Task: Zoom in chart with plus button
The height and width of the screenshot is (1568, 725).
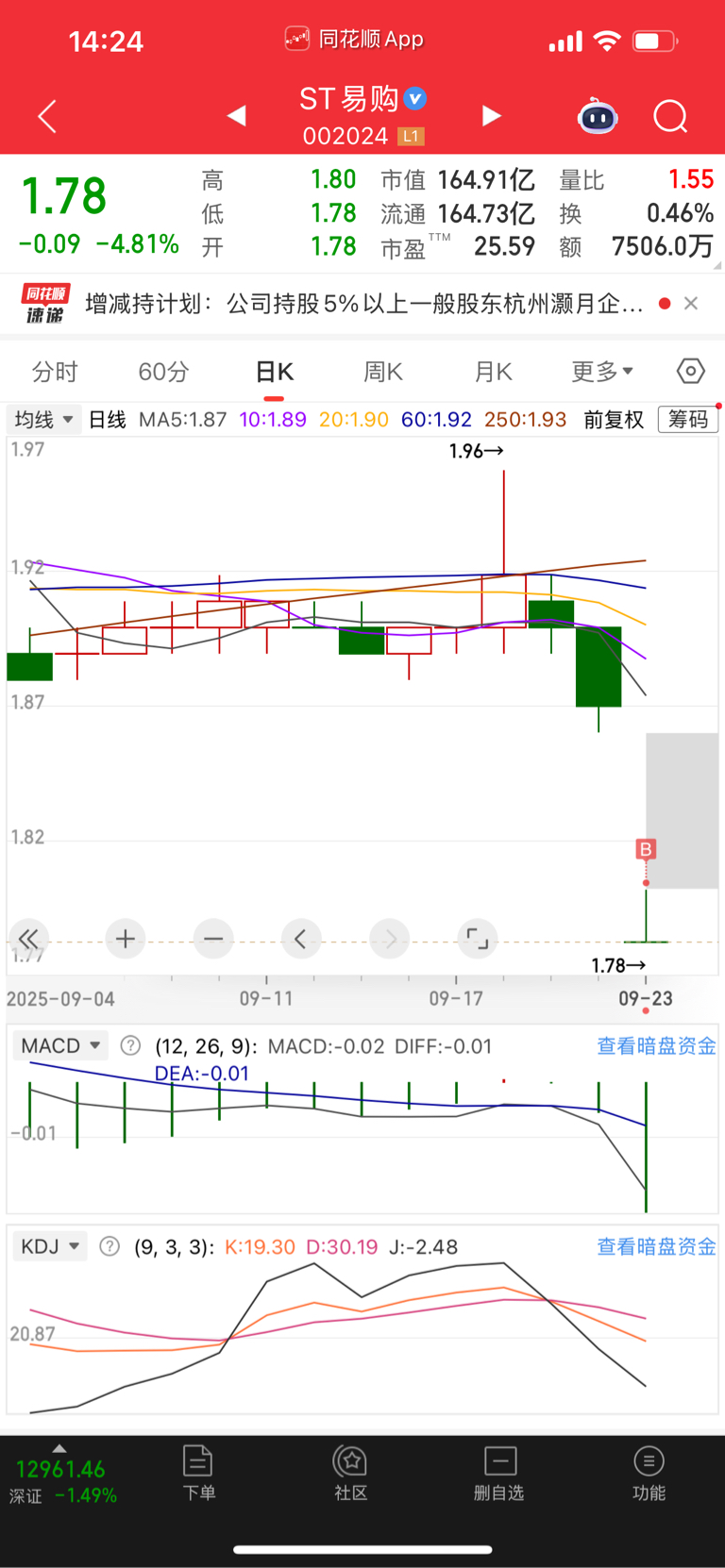Action: [x=125, y=939]
